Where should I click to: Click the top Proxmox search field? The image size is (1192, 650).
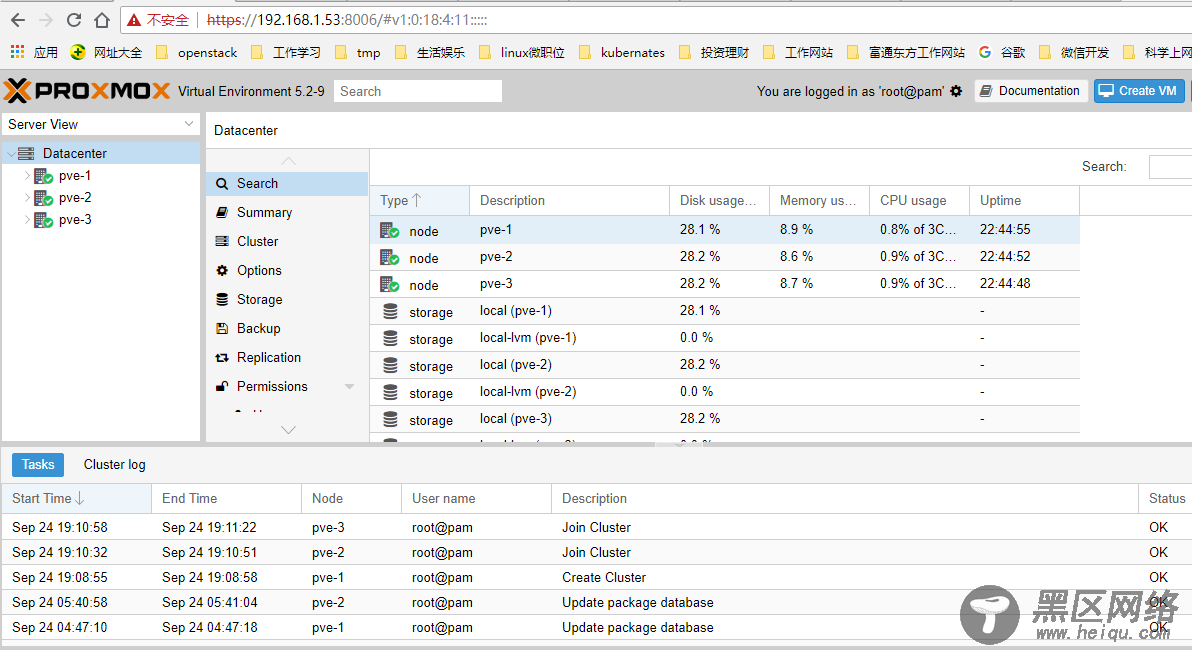pos(417,91)
